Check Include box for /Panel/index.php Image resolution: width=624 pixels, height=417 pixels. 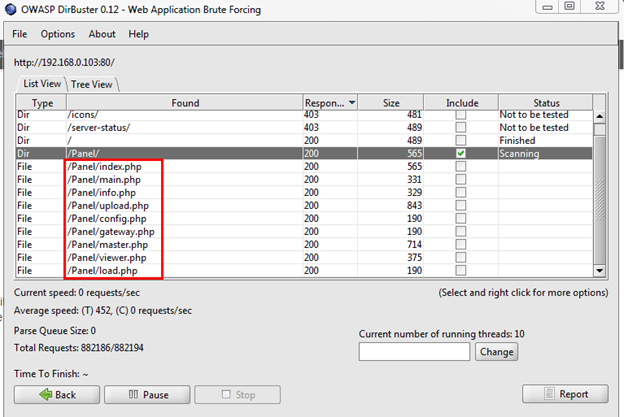pyautogui.click(x=460, y=167)
